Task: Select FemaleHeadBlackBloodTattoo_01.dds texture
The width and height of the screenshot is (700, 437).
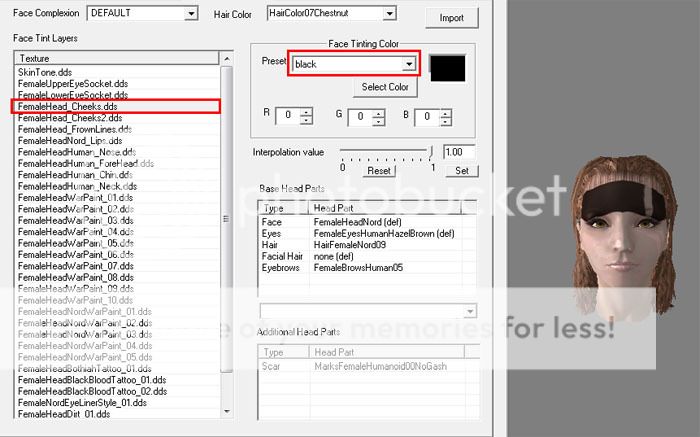Action: point(92,380)
